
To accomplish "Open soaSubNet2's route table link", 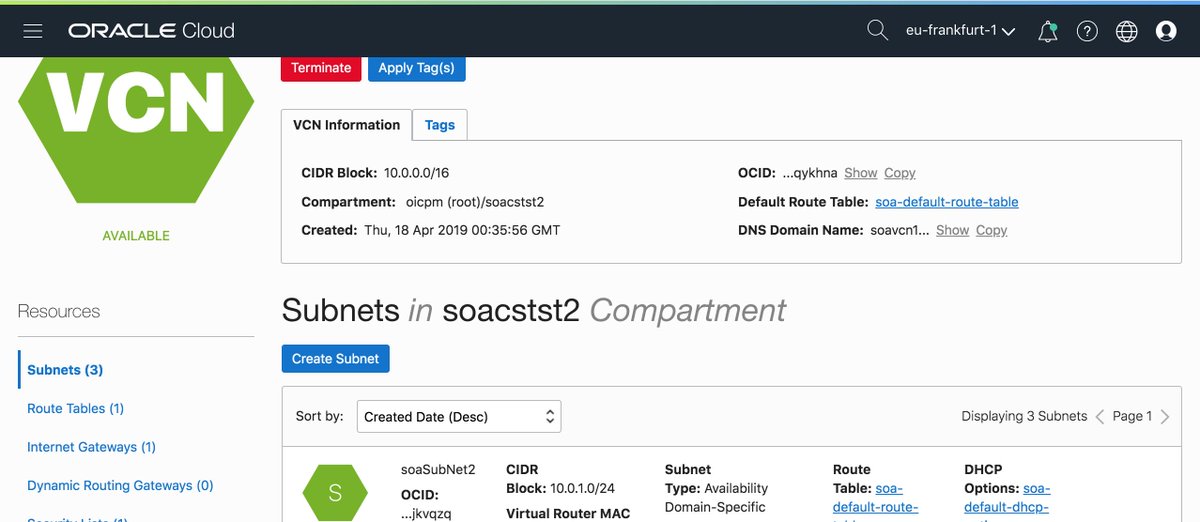I will coord(875,499).
